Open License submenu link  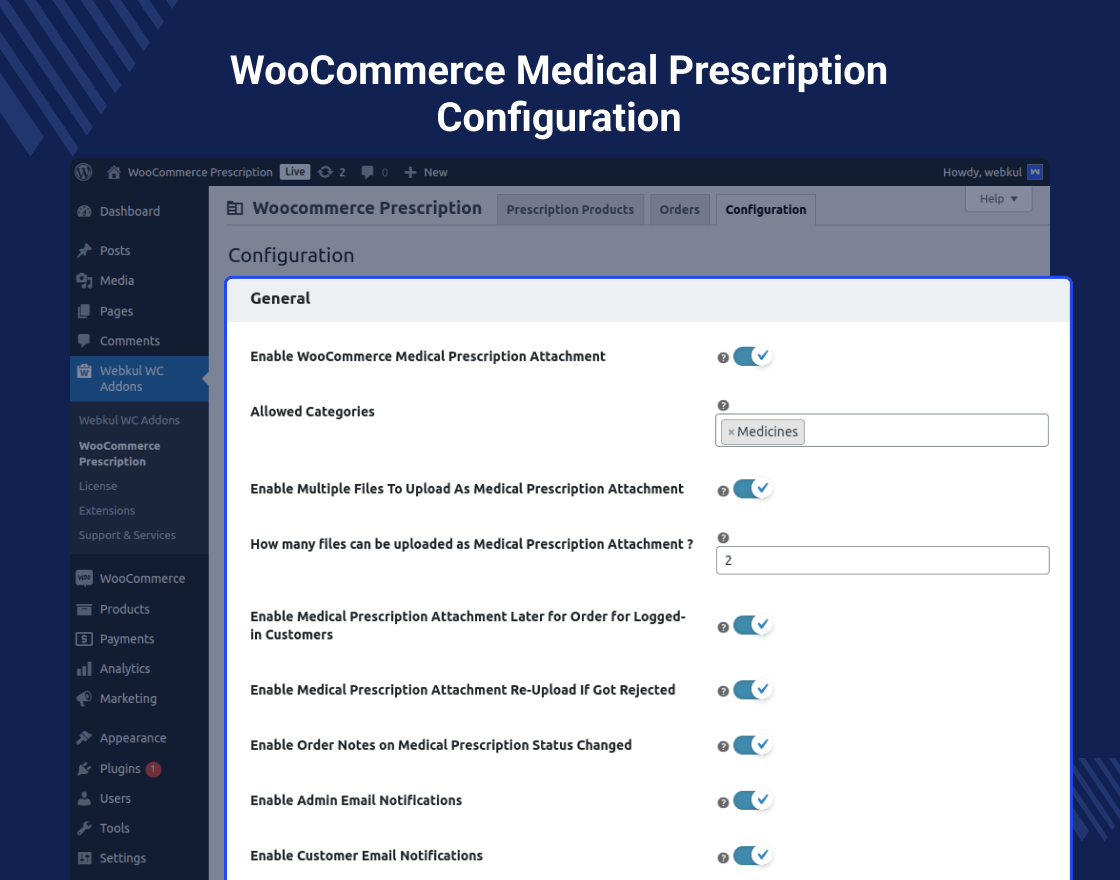coord(98,486)
